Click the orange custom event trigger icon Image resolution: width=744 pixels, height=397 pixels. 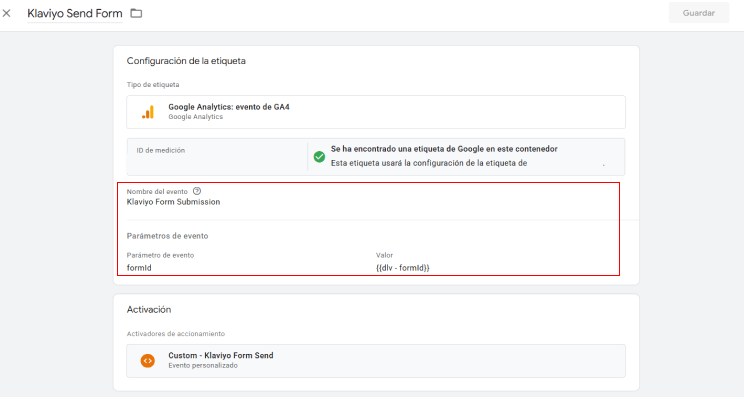click(148, 360)
